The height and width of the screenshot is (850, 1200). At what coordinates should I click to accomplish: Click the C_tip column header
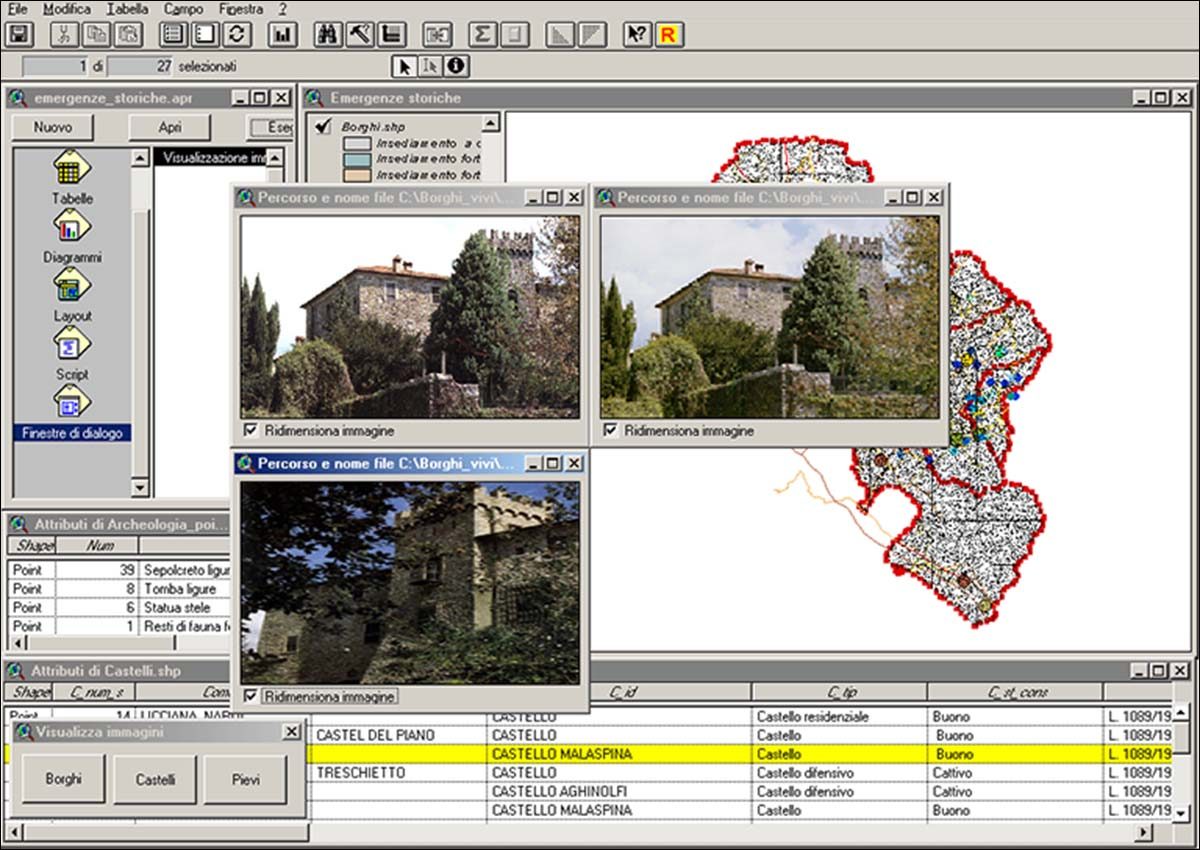pyautogui.click(x=840, y=692)
